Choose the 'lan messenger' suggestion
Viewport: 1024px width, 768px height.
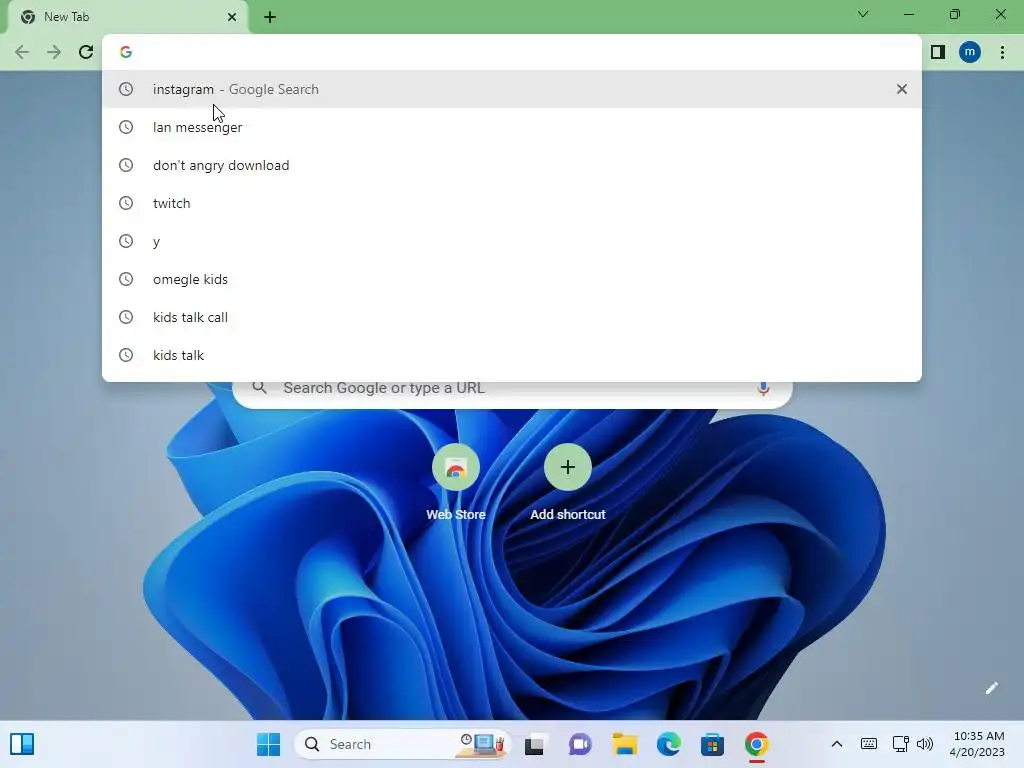tap(512, 127)
